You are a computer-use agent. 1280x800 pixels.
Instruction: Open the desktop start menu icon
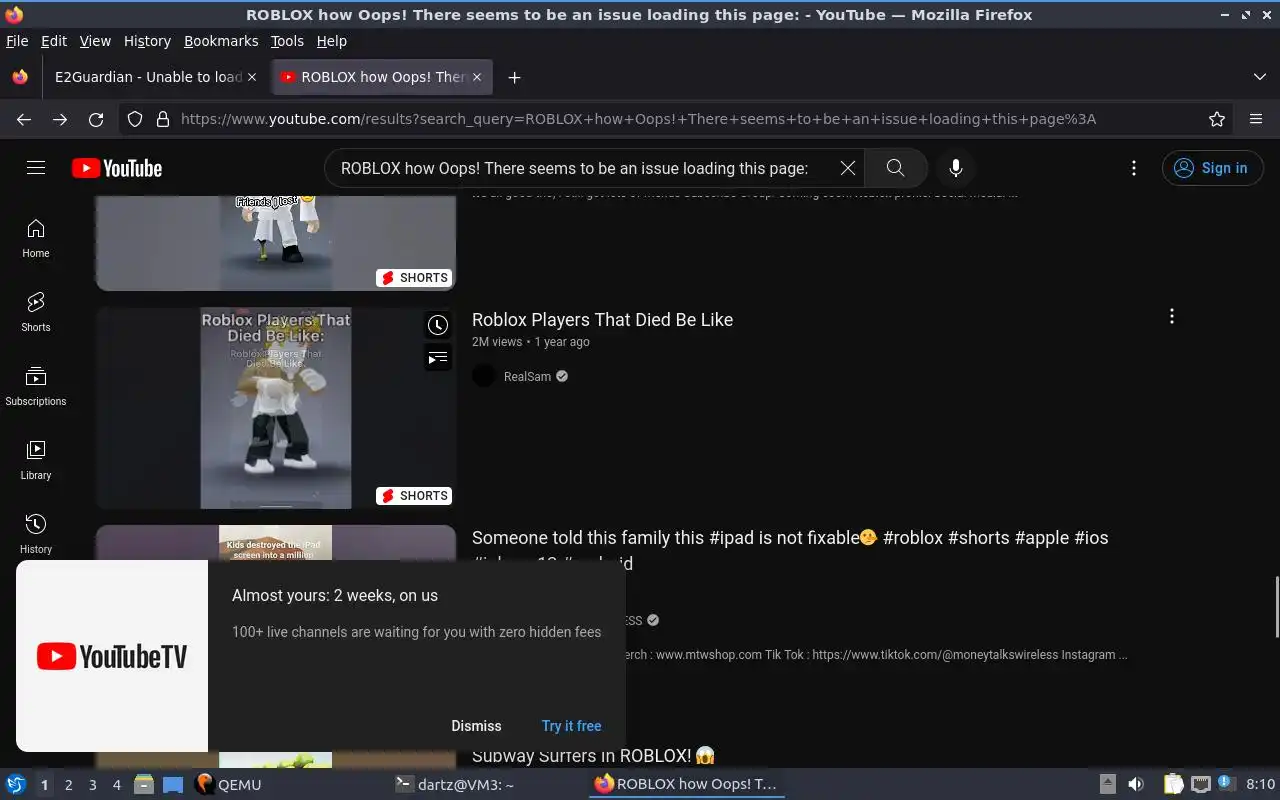[16, 784]
